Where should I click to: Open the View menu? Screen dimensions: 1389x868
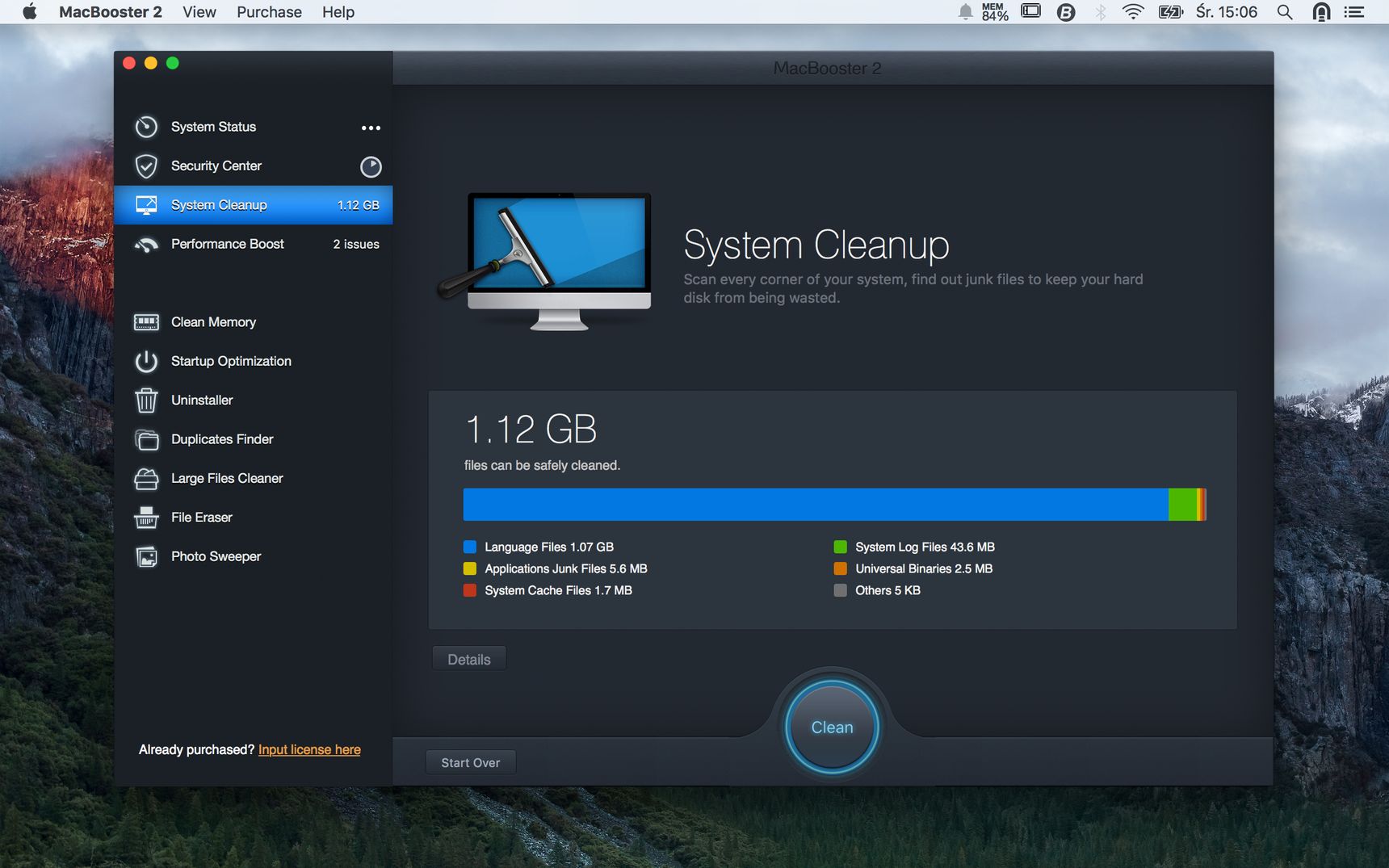199,12
